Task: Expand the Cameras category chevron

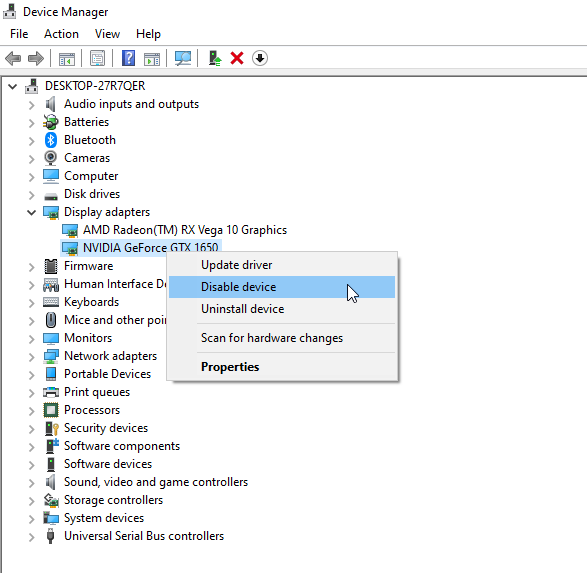Action: coord(31,159)
